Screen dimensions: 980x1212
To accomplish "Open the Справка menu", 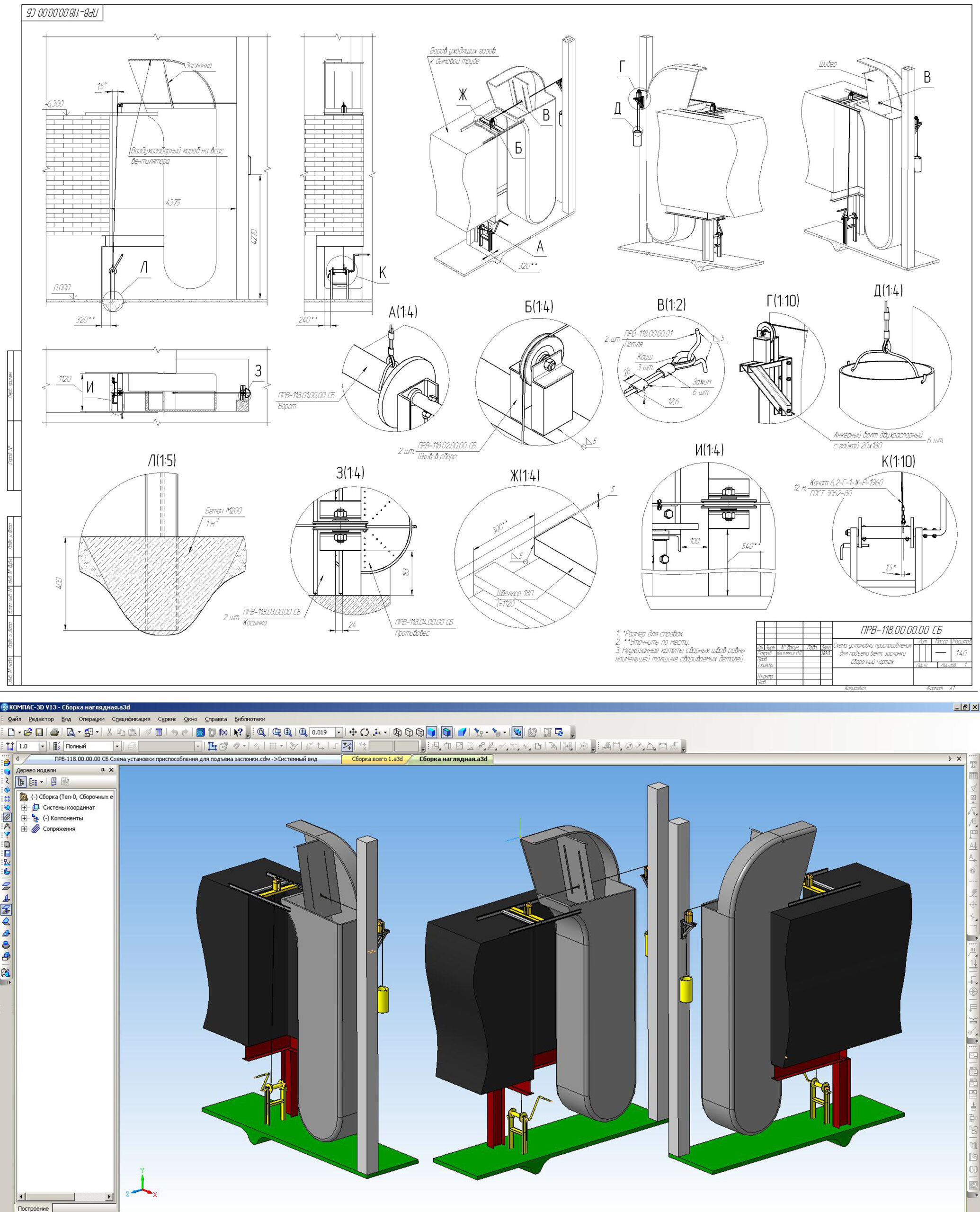I will [x=215, y=719].
